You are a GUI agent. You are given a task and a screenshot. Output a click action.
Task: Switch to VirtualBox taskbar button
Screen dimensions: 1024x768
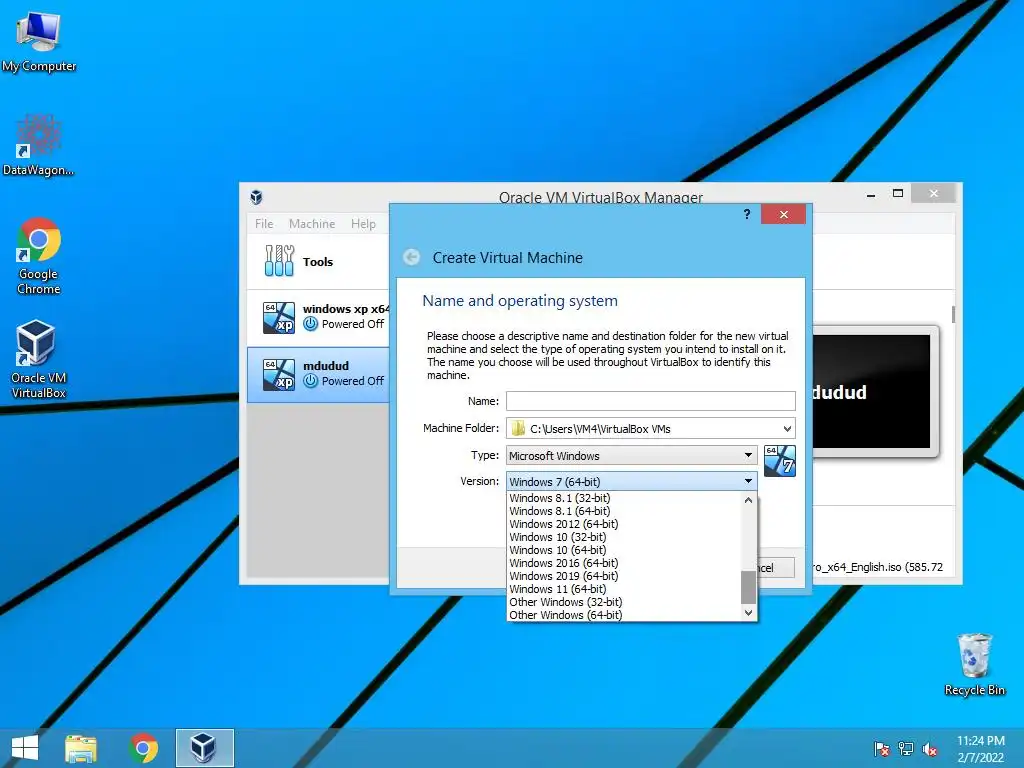[x=204, y=748]
